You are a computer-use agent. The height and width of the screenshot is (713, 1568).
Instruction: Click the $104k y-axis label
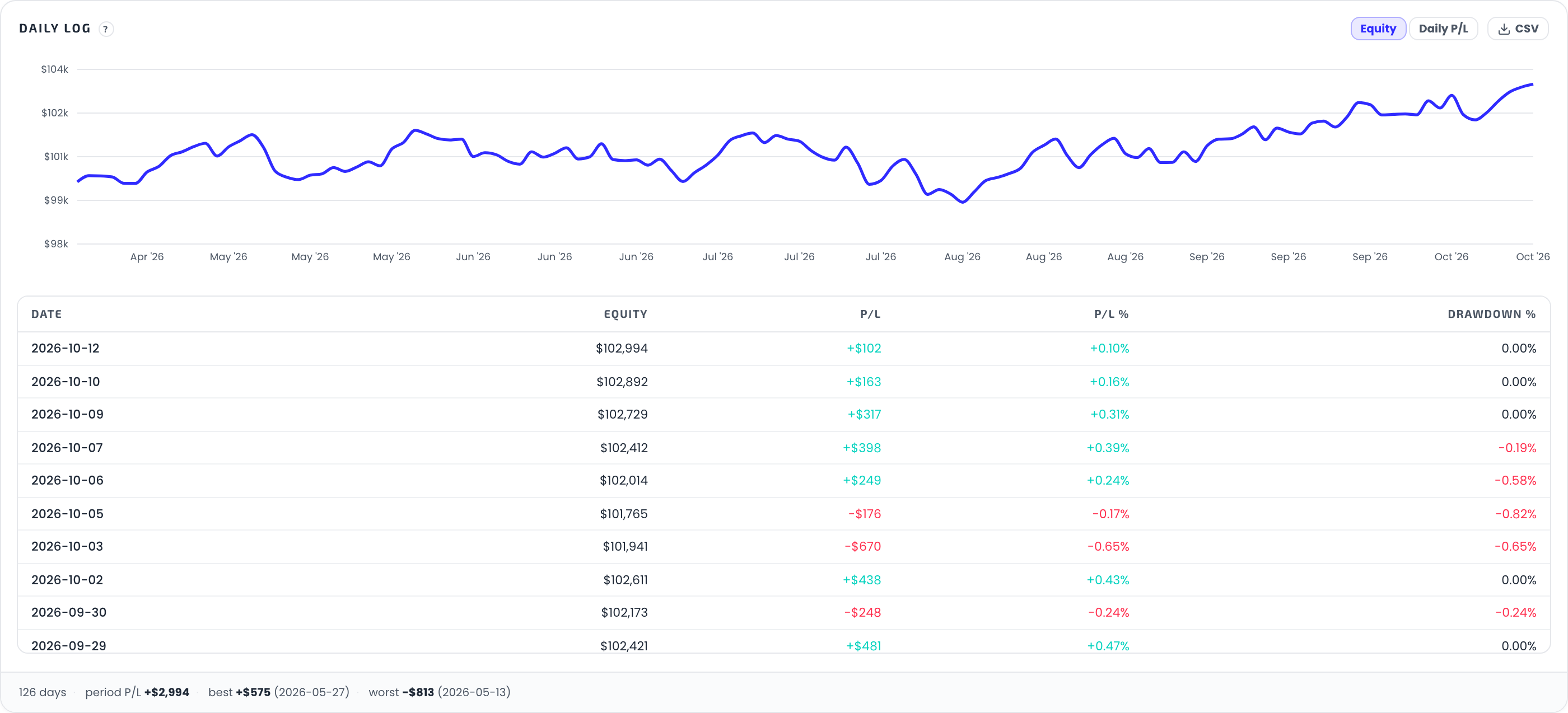pyautogui.click(x=55, y=69)
